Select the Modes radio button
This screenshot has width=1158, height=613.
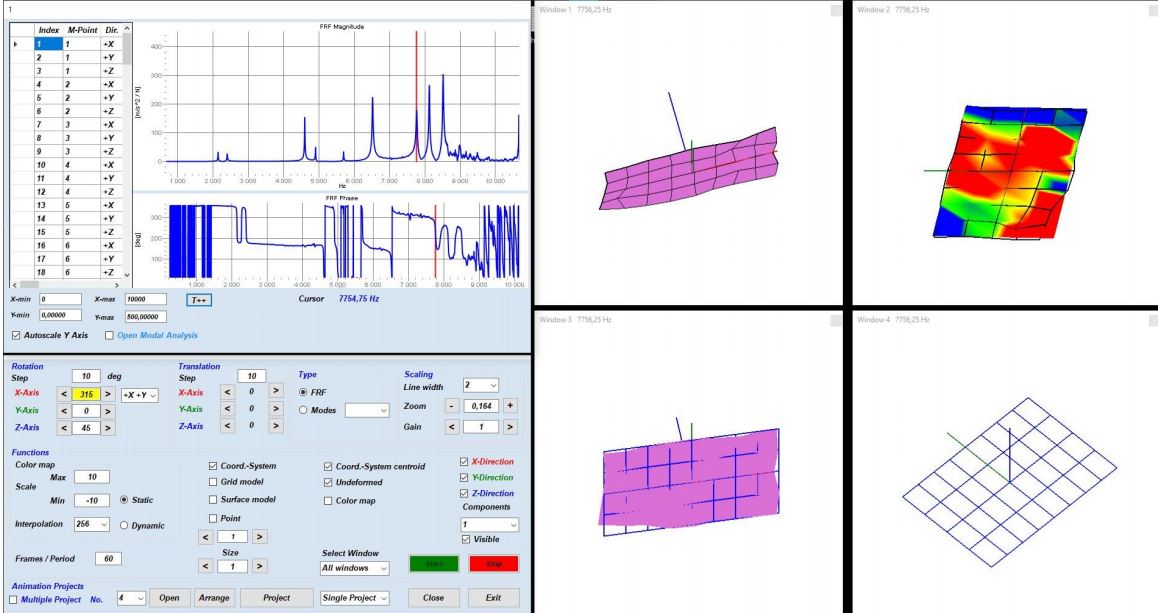click(303, 410)
